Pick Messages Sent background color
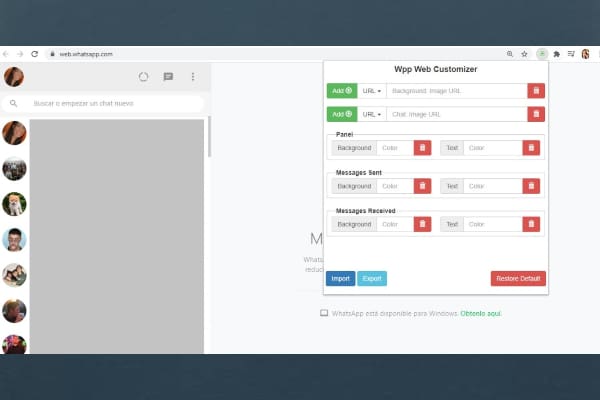This screenshot has height=400, width=600. coord(395,186)
